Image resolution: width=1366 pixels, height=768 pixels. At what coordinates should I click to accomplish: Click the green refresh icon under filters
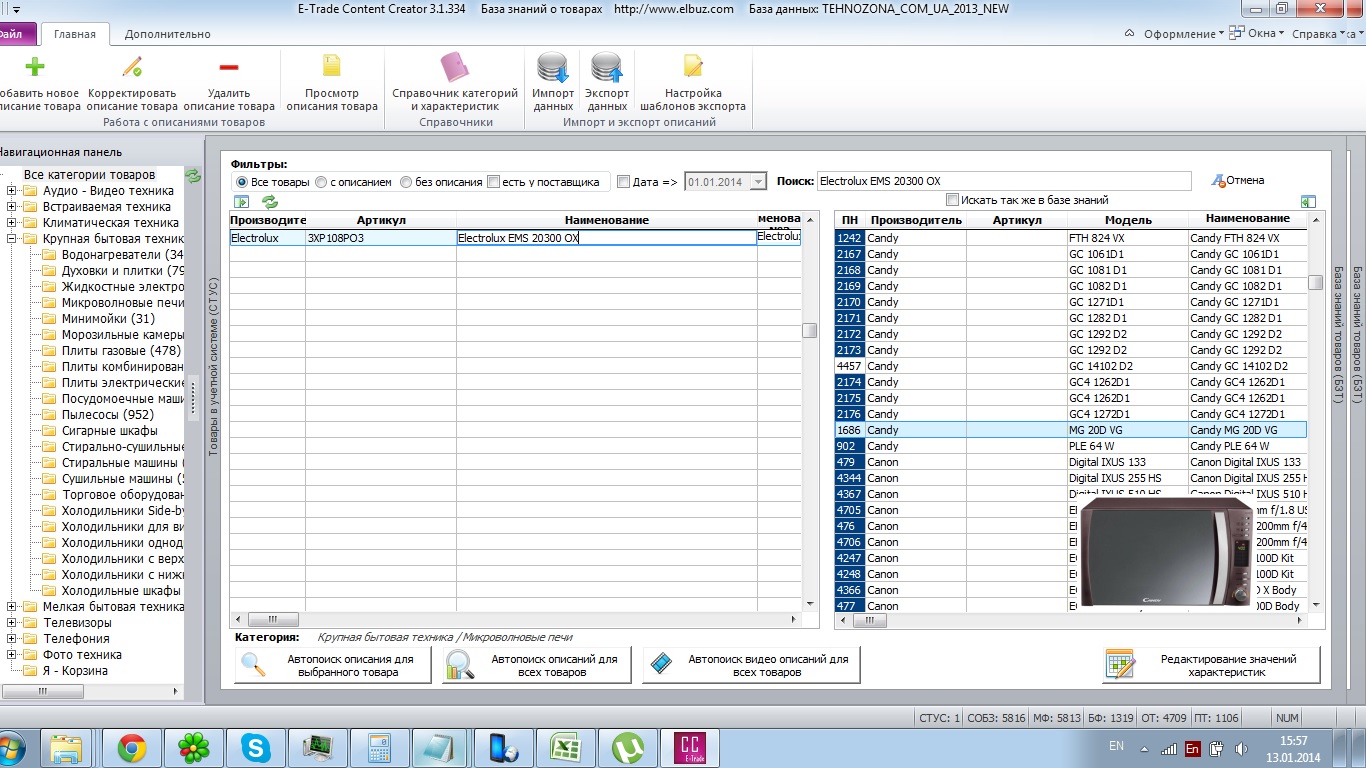pyautogui.click(x=270, y=202)
